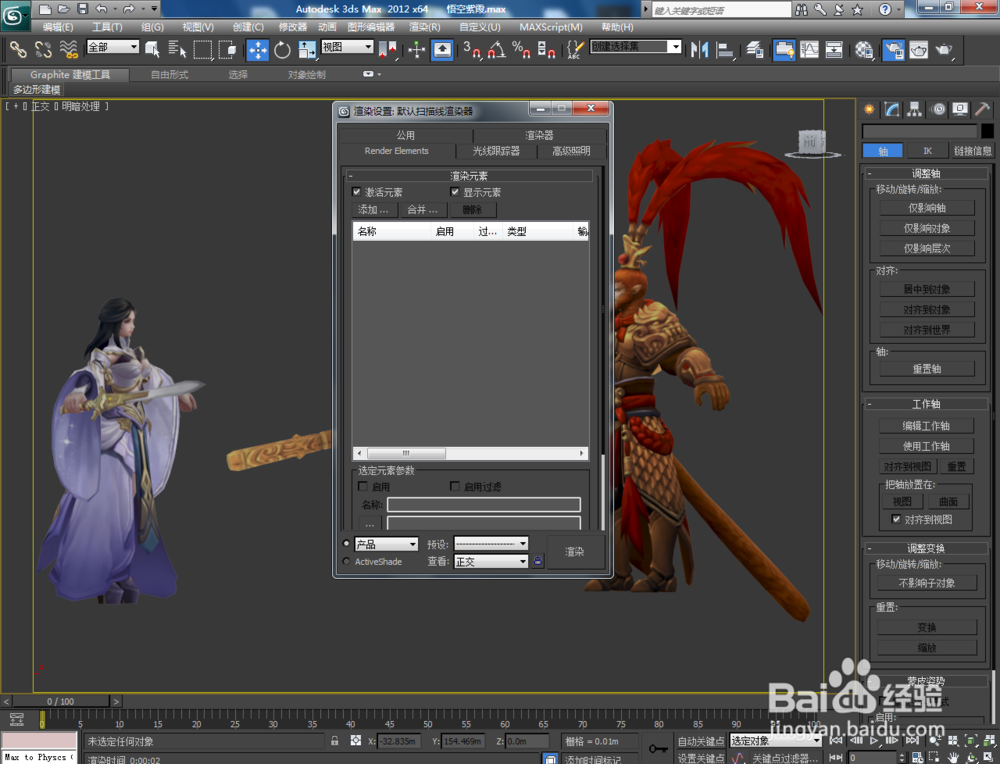Image resolution: width=1000 pixels, height=764 pixels.
Task: Open the 全部 selection filter dropdown
Action: (113, 47)
